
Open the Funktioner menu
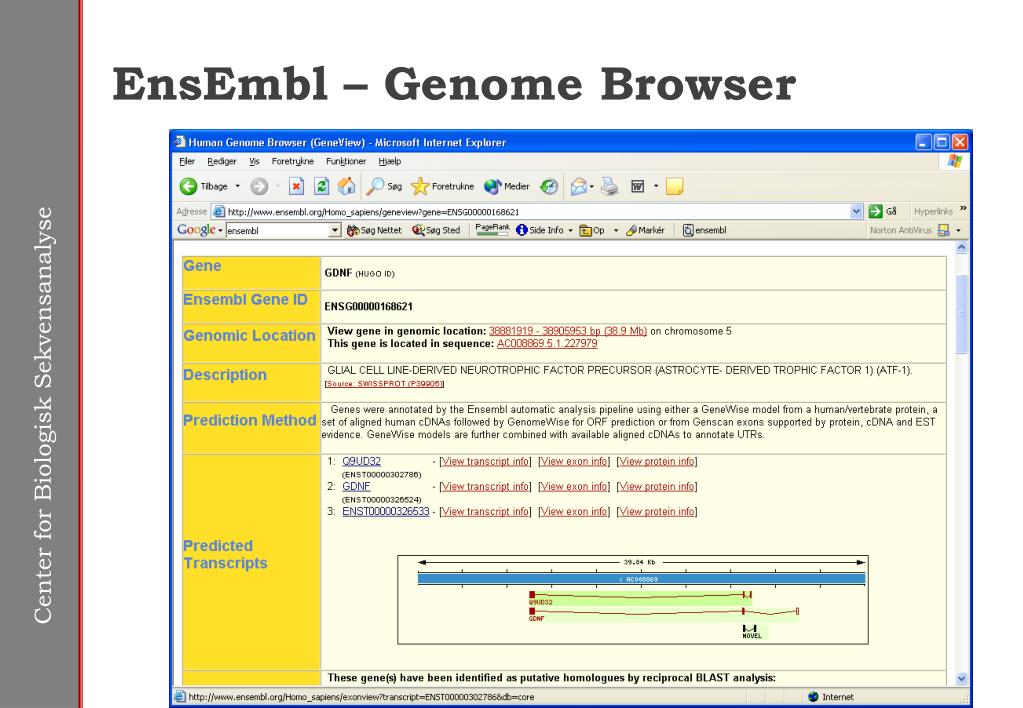pyautogui.click(x=346, y=161)
